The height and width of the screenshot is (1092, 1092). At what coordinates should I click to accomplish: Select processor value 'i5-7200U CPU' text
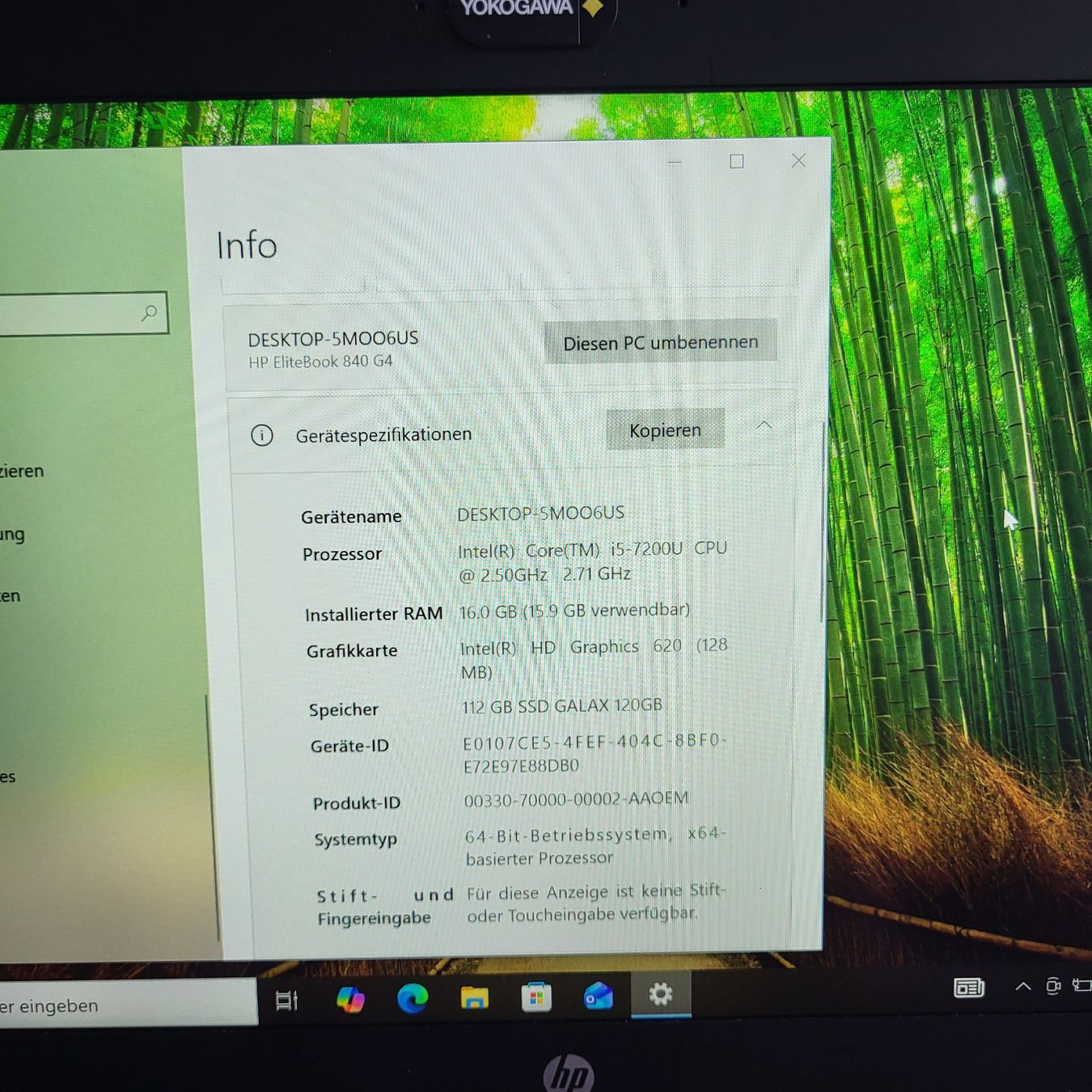click(669, 548)
